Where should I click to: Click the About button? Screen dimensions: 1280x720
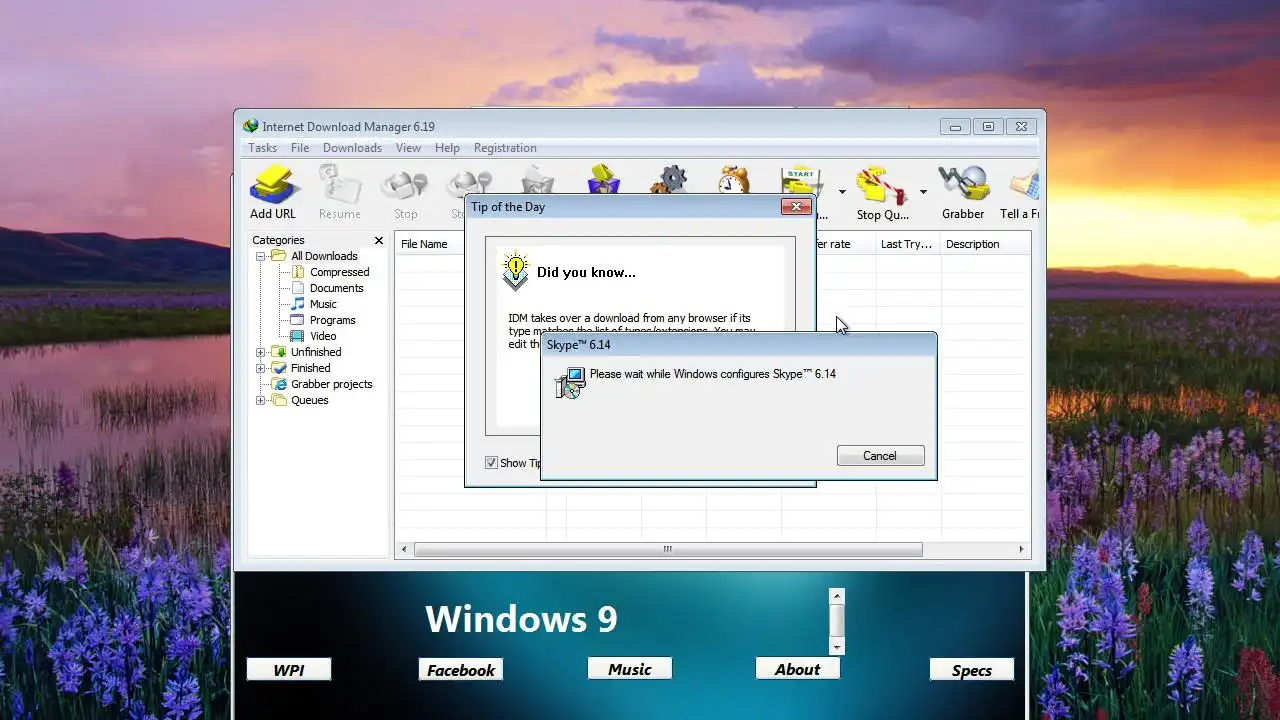coord(798,669)
